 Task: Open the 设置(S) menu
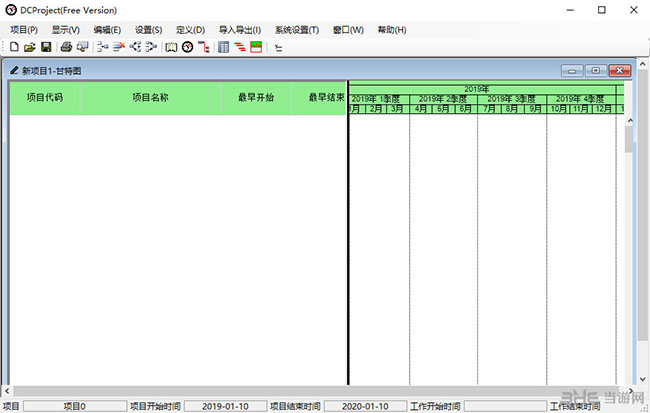click(x=148, y=30)
